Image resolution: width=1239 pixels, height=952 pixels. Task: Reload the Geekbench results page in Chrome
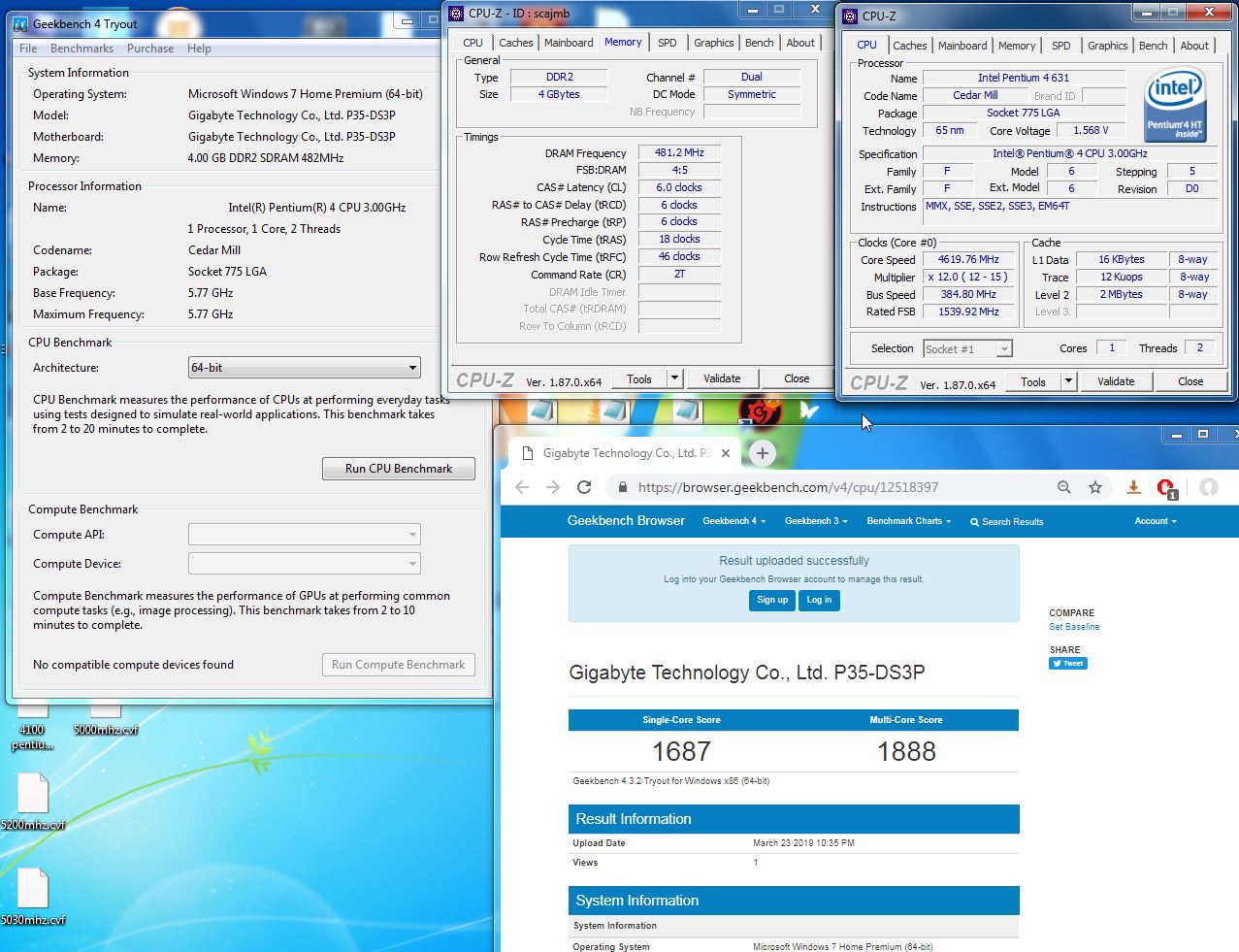584,487
